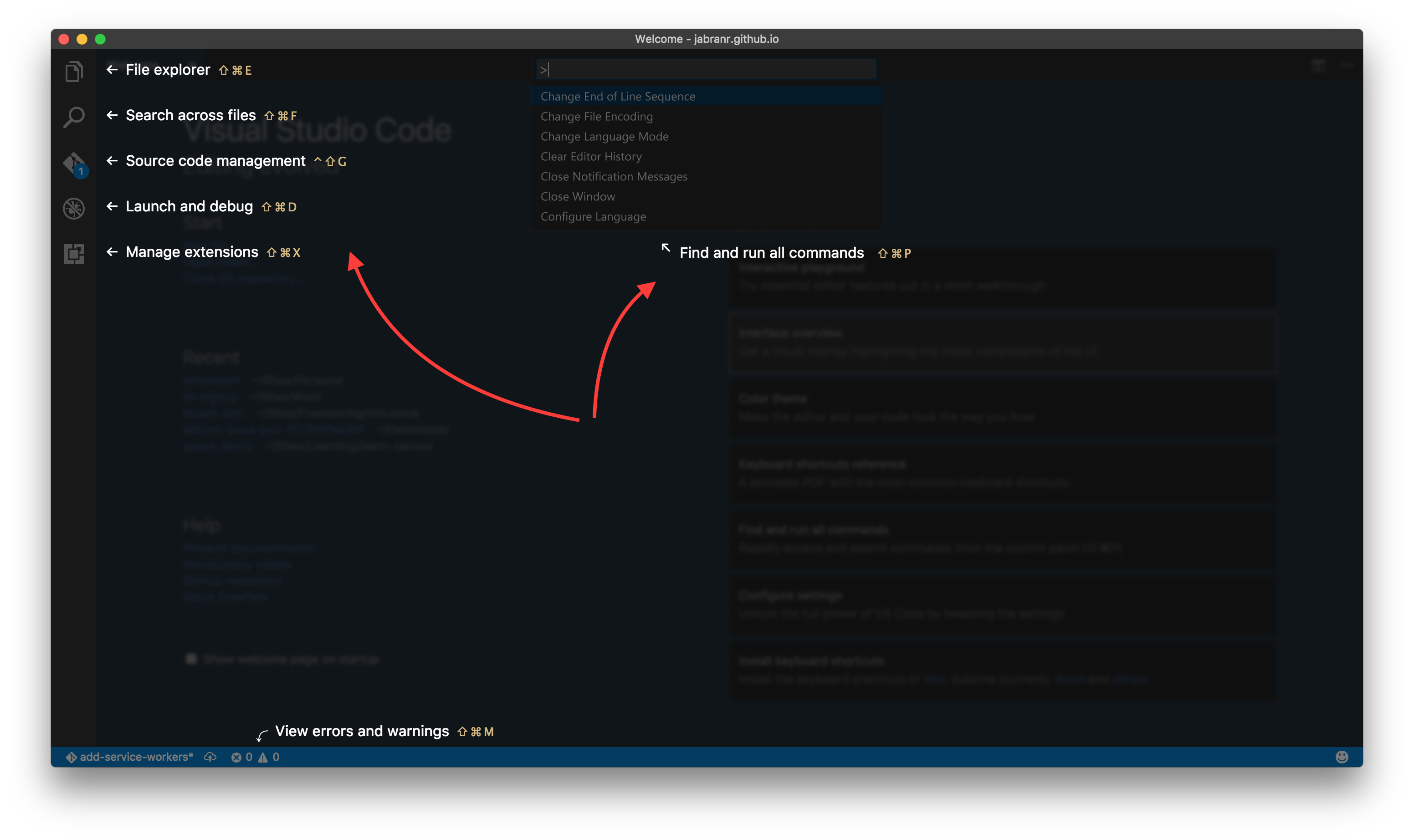Viewport: 1414px width, 840px height.
Task: Select Close Notification Messages command
Action: (x=707, y=176)
